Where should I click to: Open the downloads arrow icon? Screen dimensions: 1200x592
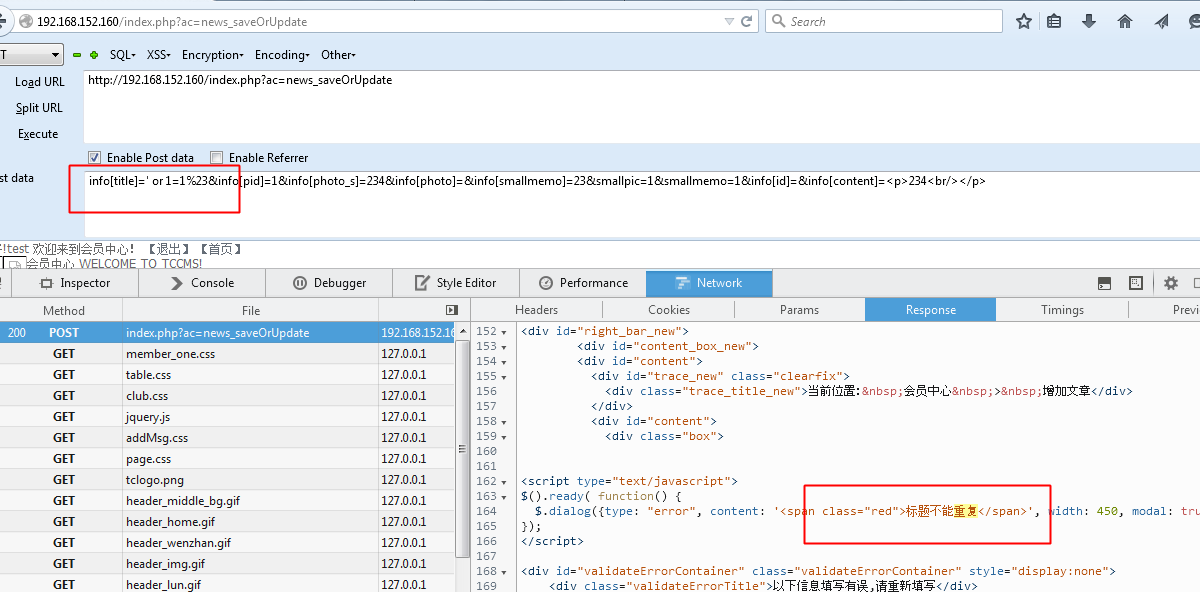(1089, 21)
